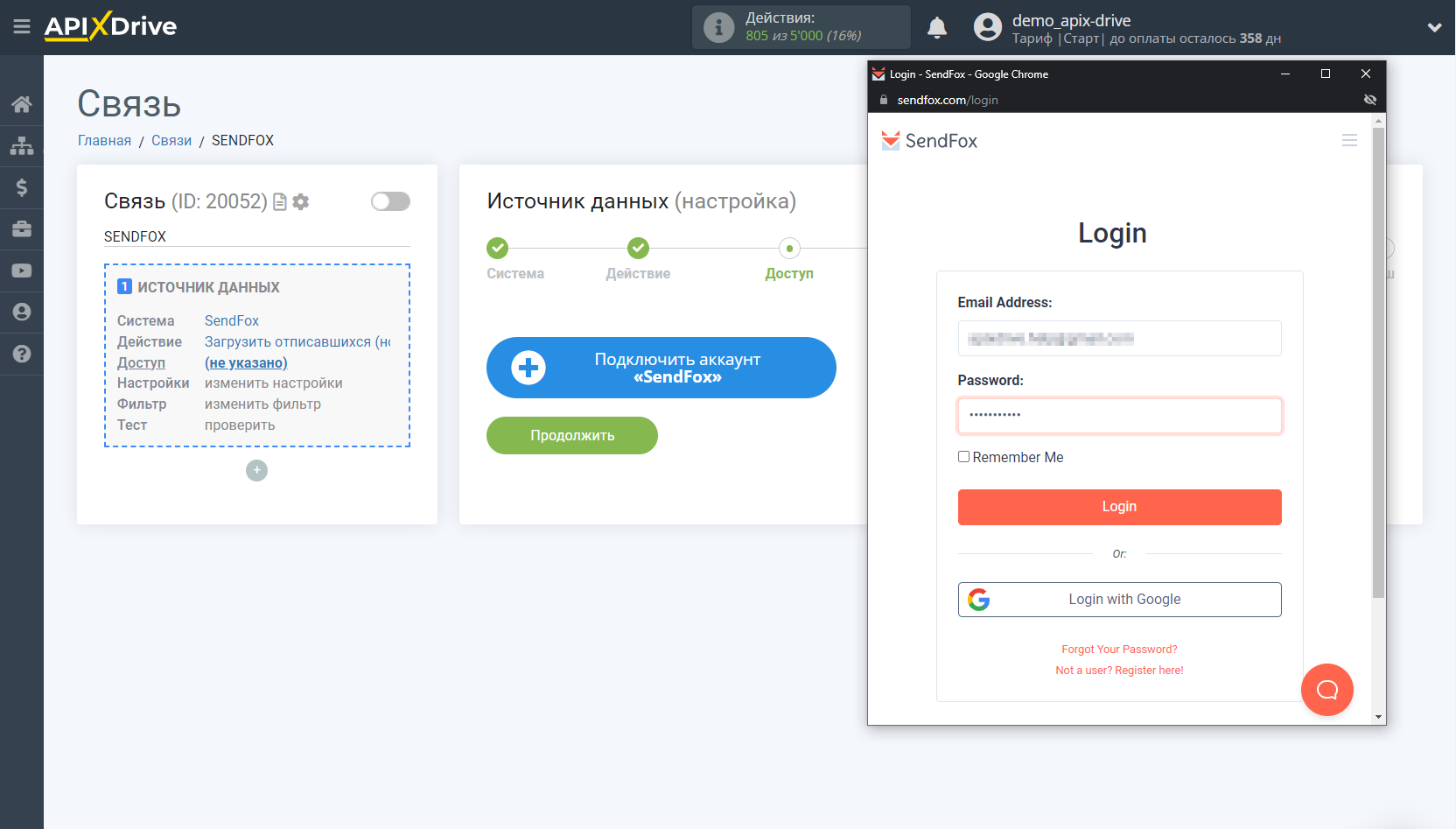Open the dollar billing icon in sidebar
The image size is (1456, 829).
click(22, 187)
